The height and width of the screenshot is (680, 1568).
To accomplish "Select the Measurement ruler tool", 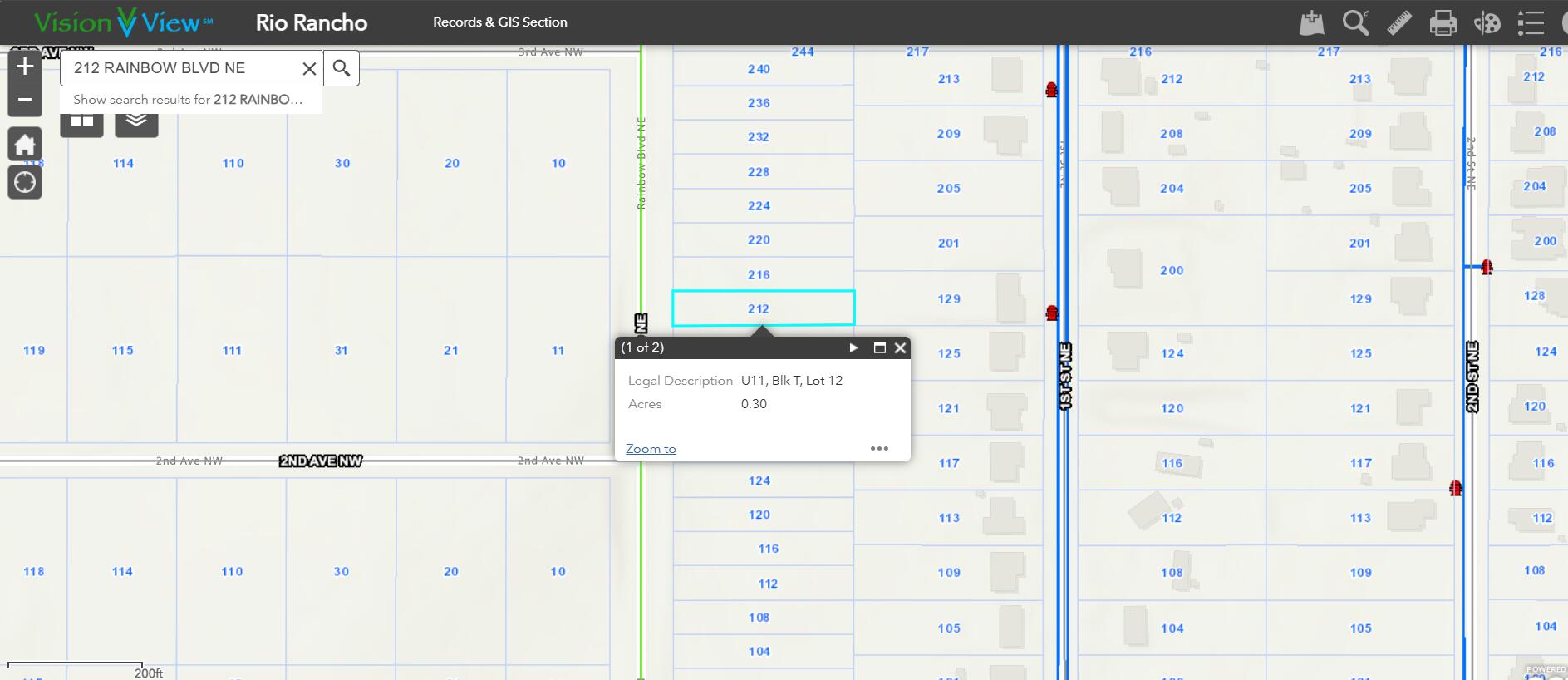I will 1399,22.
